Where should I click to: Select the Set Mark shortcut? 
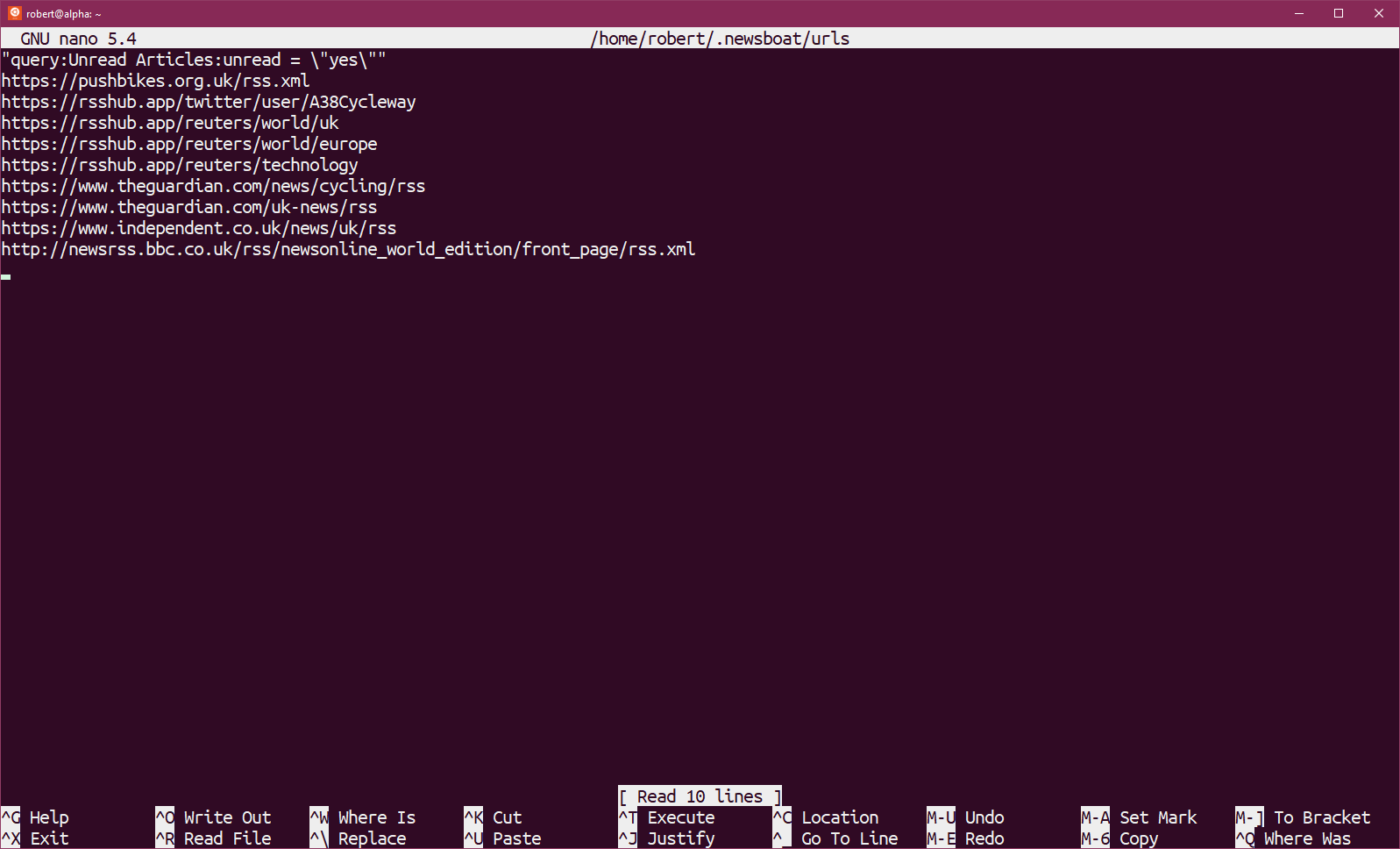coord(1156,817)
